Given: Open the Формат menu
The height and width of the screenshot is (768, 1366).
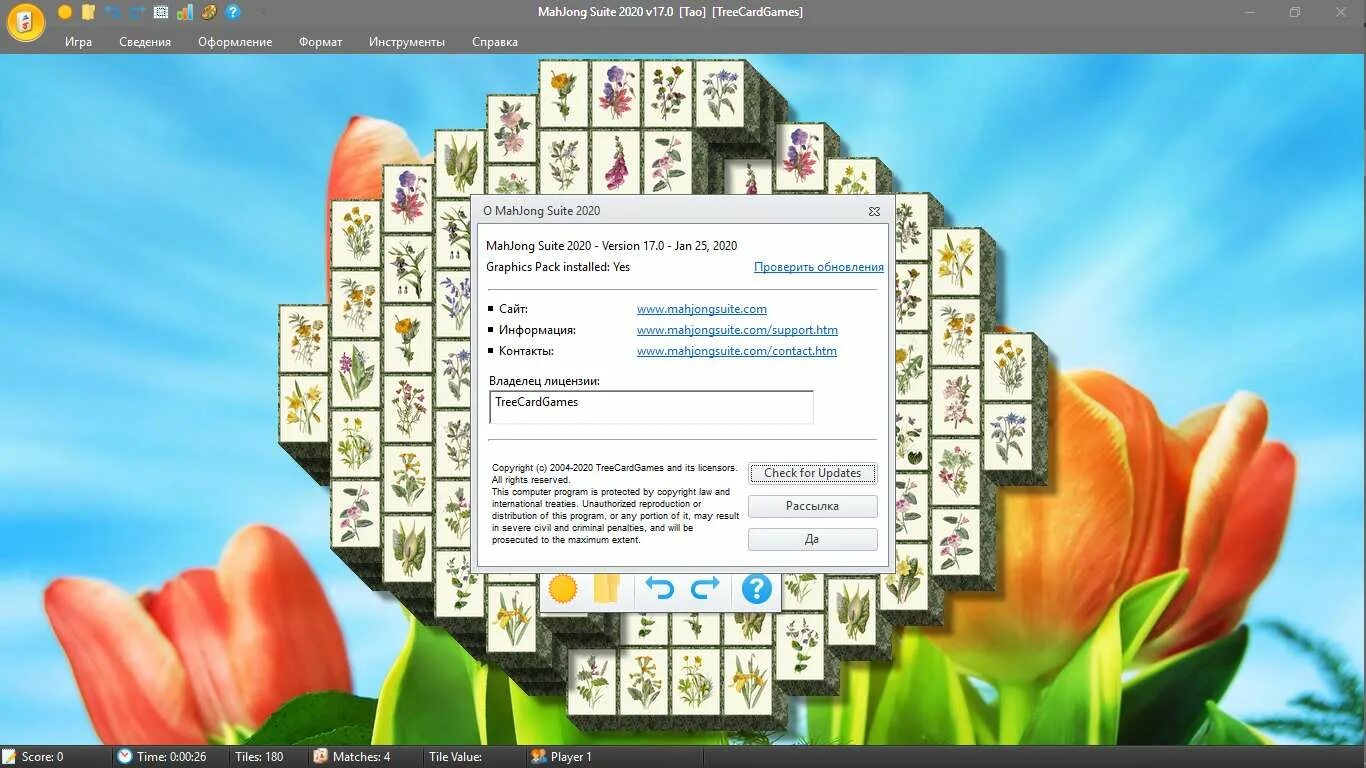Looking at the screenshot, I should [320, 42].
